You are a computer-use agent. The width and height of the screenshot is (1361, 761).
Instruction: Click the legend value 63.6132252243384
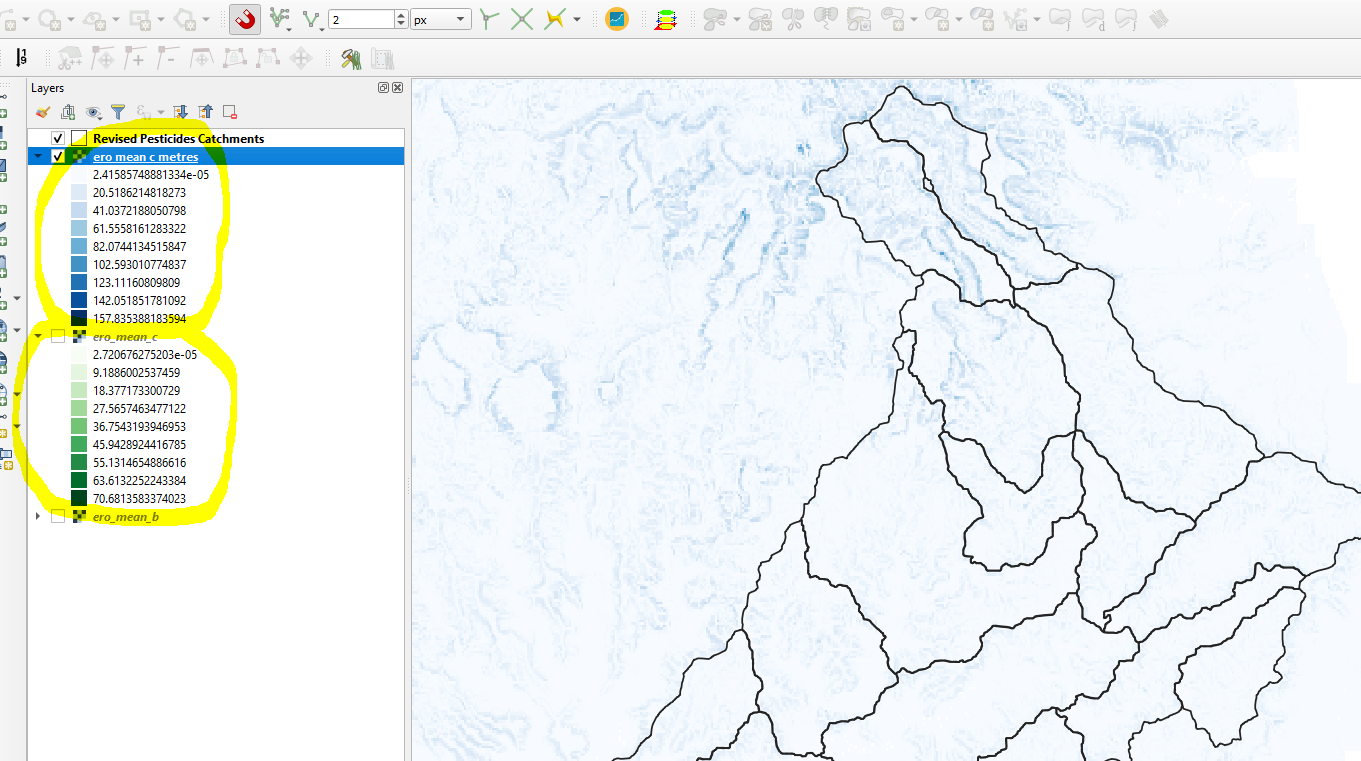tap(139, 481)
